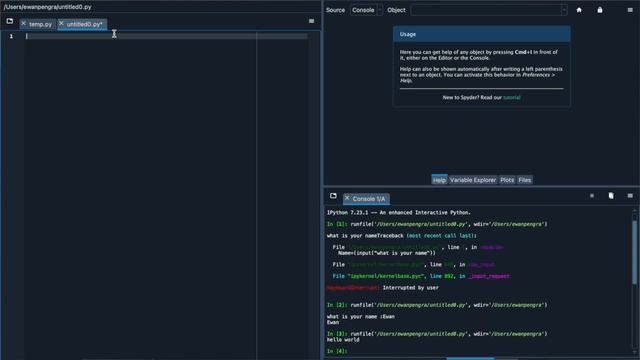Switch to the Variable Explorer tab
The height and width of the screenshot is (360, 640).
click(473, 180)
